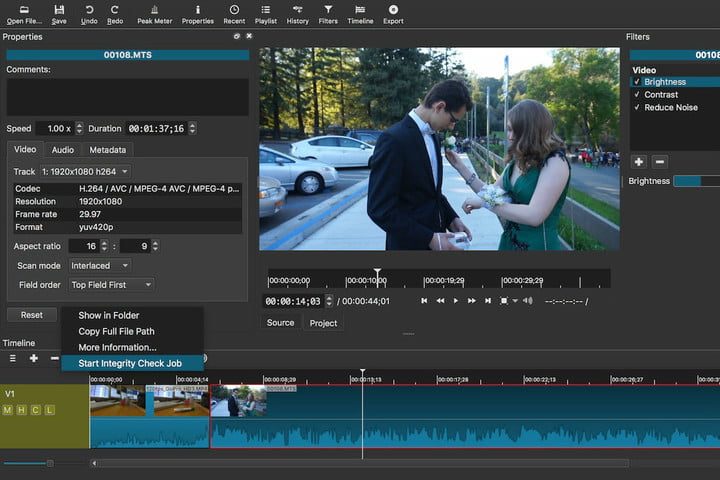Click the Undo toolbar icon
The width and height of the screenshot is (720, 480).
click(x=88, y=13)
